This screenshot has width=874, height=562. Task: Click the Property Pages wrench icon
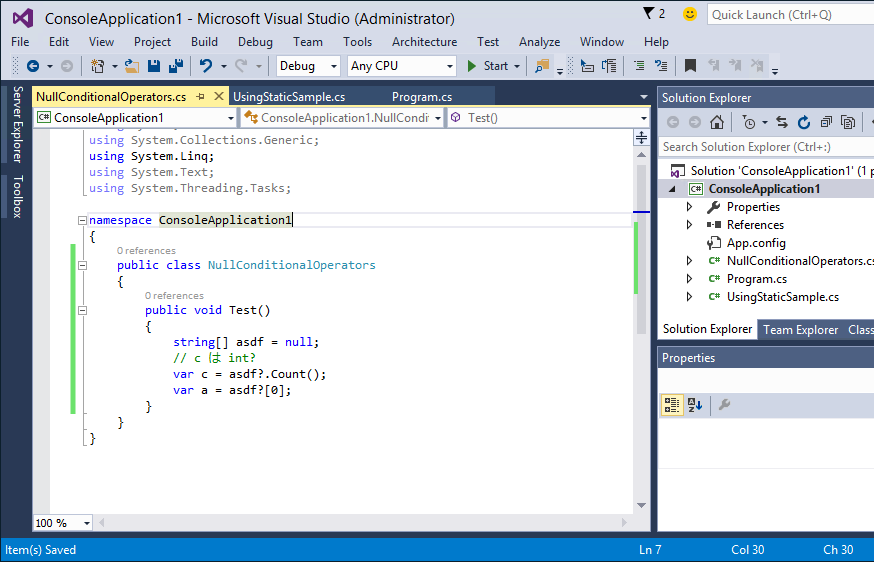(724, 405)
